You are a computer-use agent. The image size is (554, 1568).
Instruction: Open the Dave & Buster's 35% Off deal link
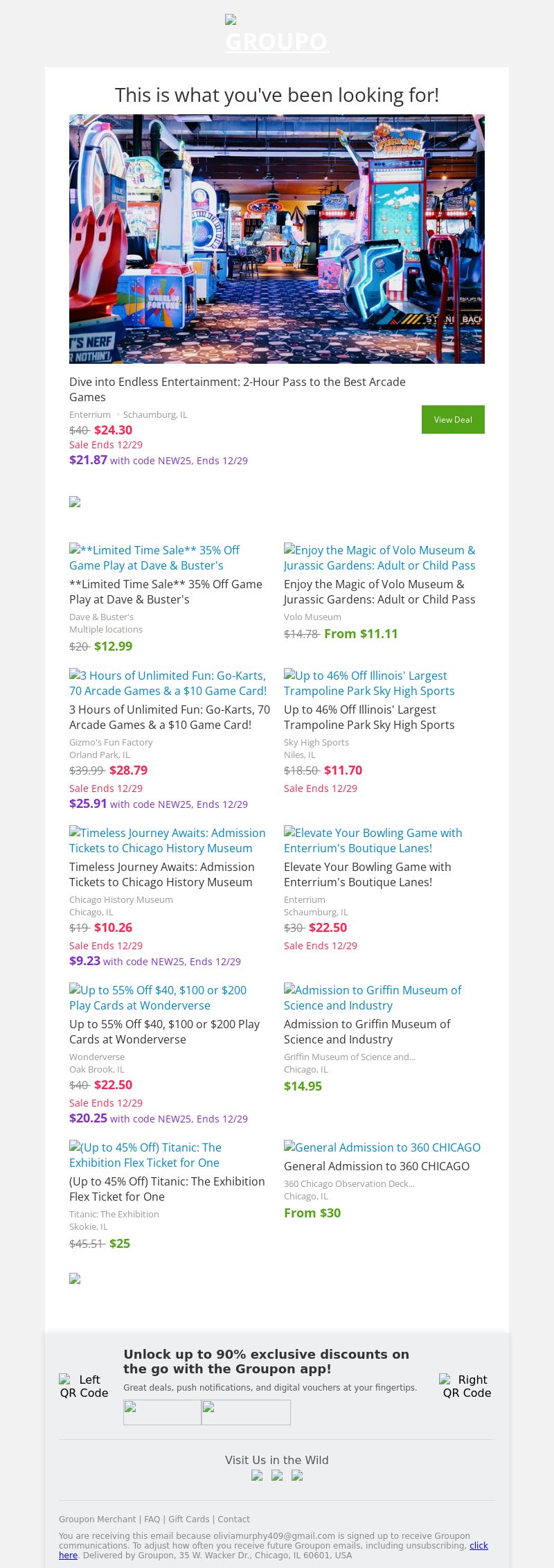tap(154, 558)
